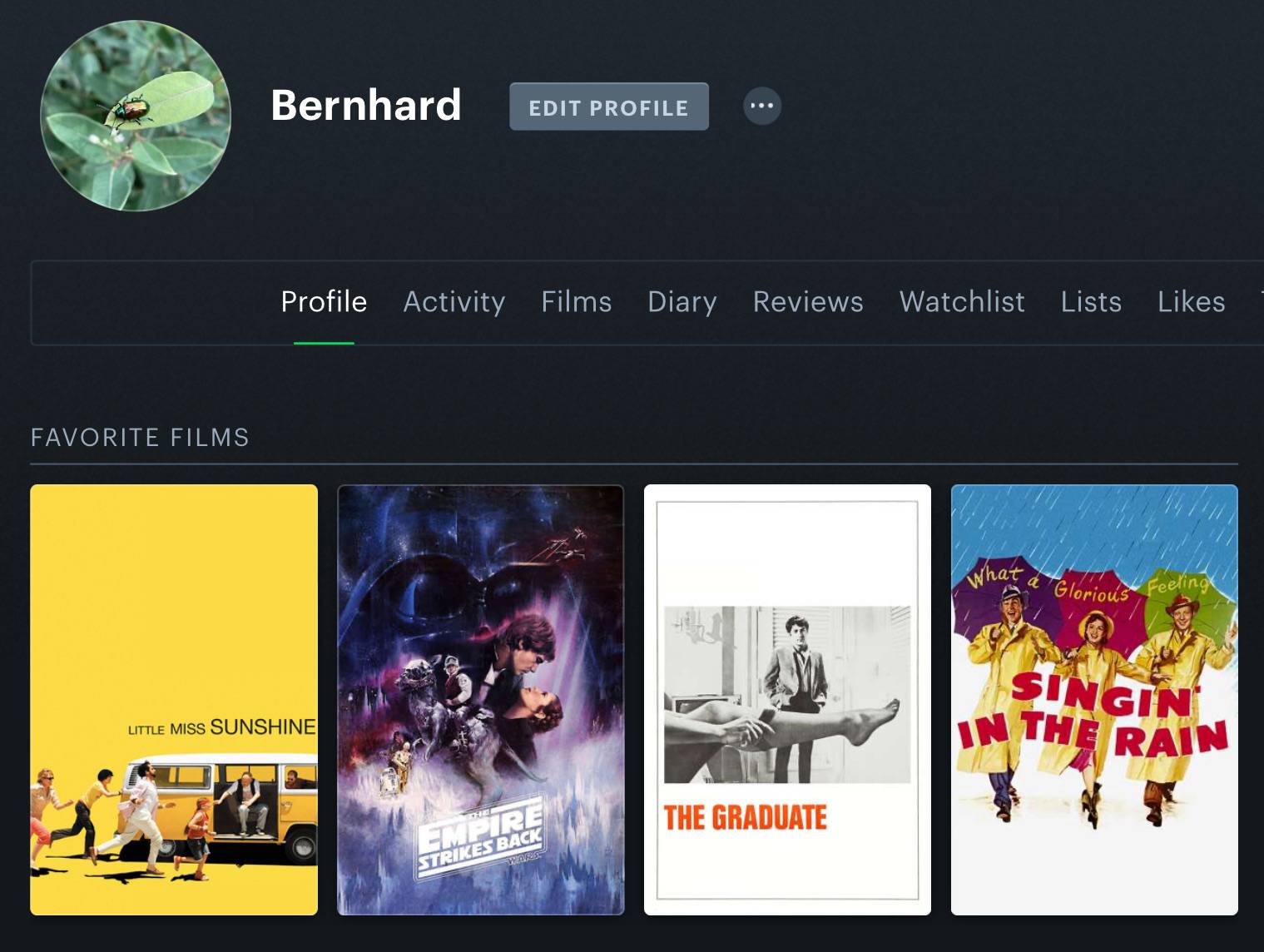
Task: Open the Little Miss Sunshine poster
Action: click(x=174, y=700)
